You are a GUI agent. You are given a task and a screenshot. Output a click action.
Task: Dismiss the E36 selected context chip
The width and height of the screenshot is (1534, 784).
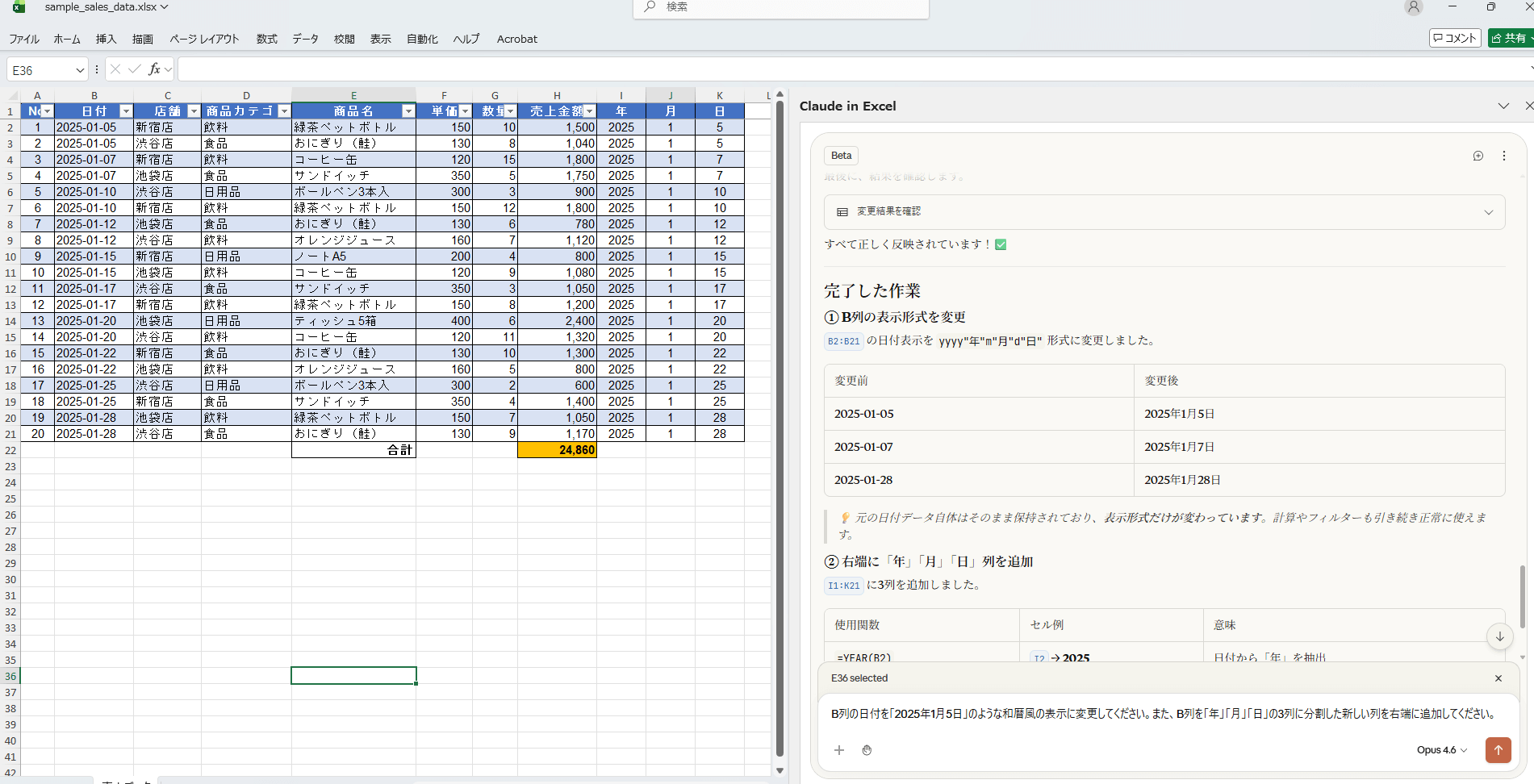coord(1498,678)
